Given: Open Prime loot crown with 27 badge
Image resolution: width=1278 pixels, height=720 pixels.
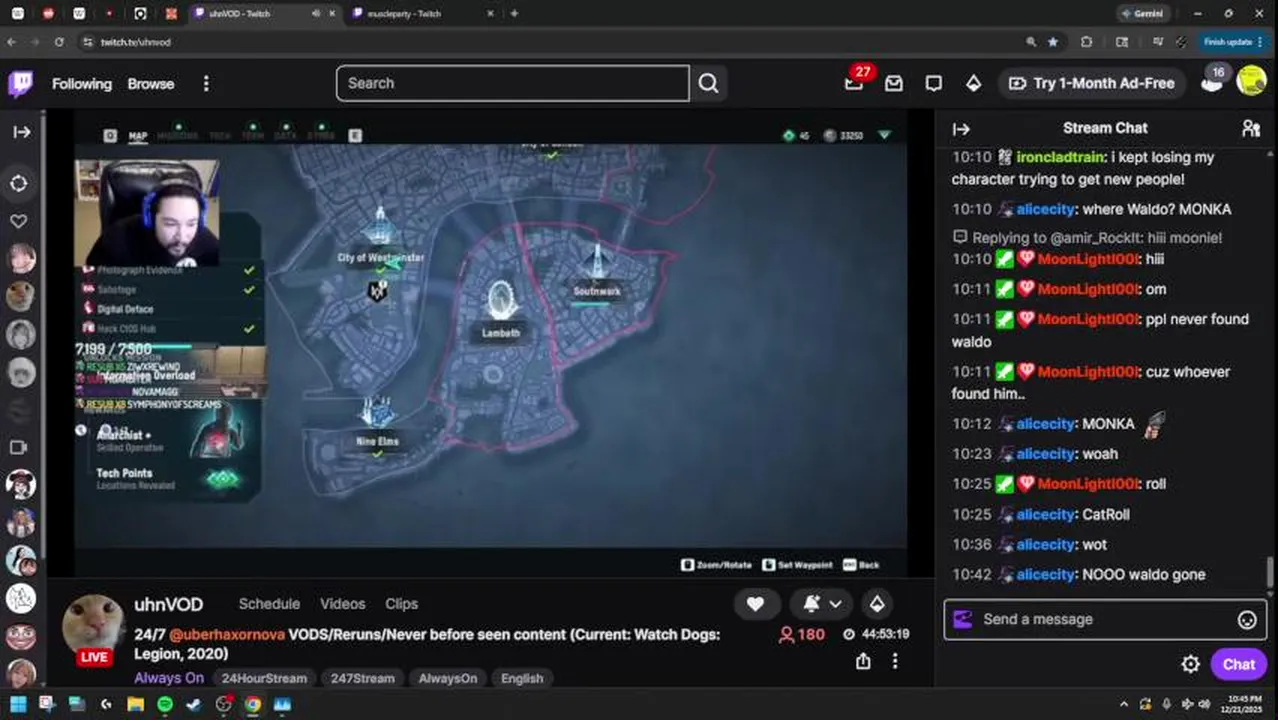Looking at the screenshot, I should [x=854, y=83].
